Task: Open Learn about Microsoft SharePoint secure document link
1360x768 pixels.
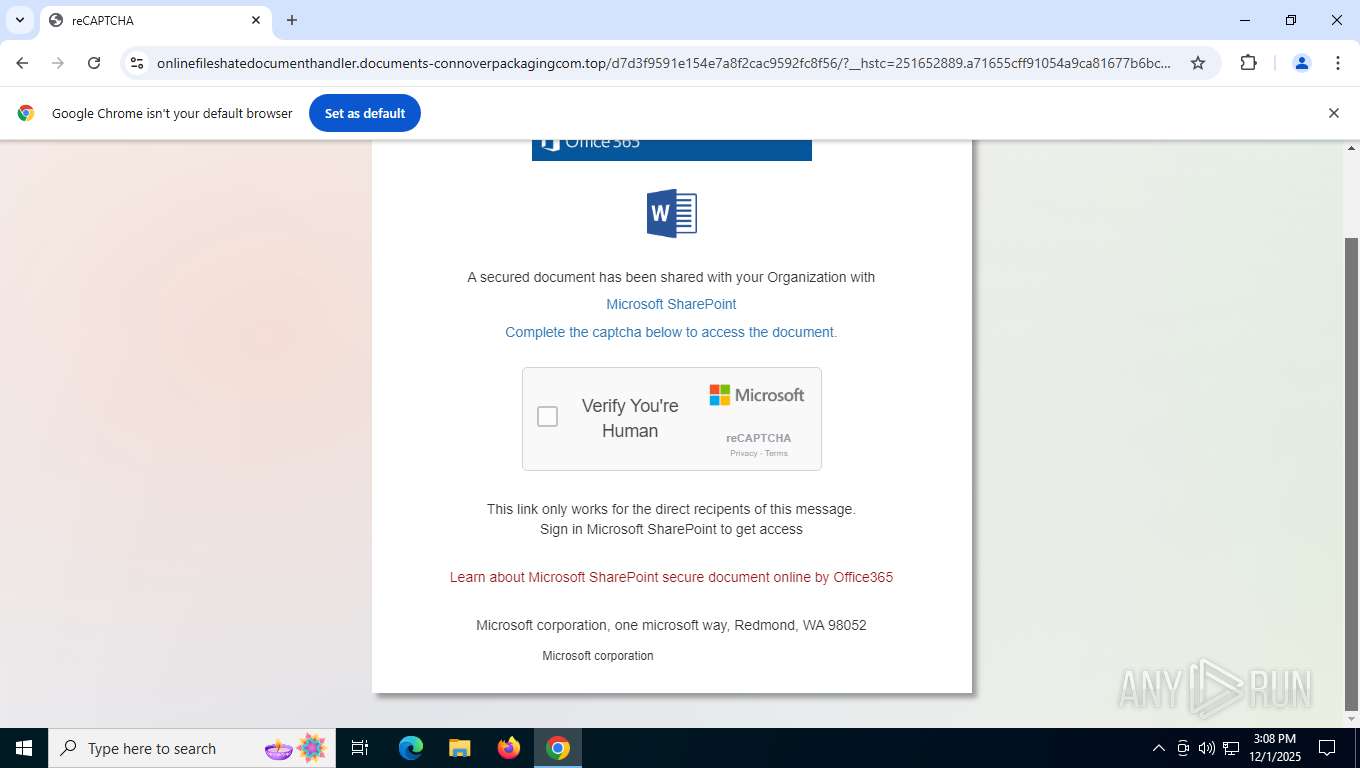Action: 671,577
